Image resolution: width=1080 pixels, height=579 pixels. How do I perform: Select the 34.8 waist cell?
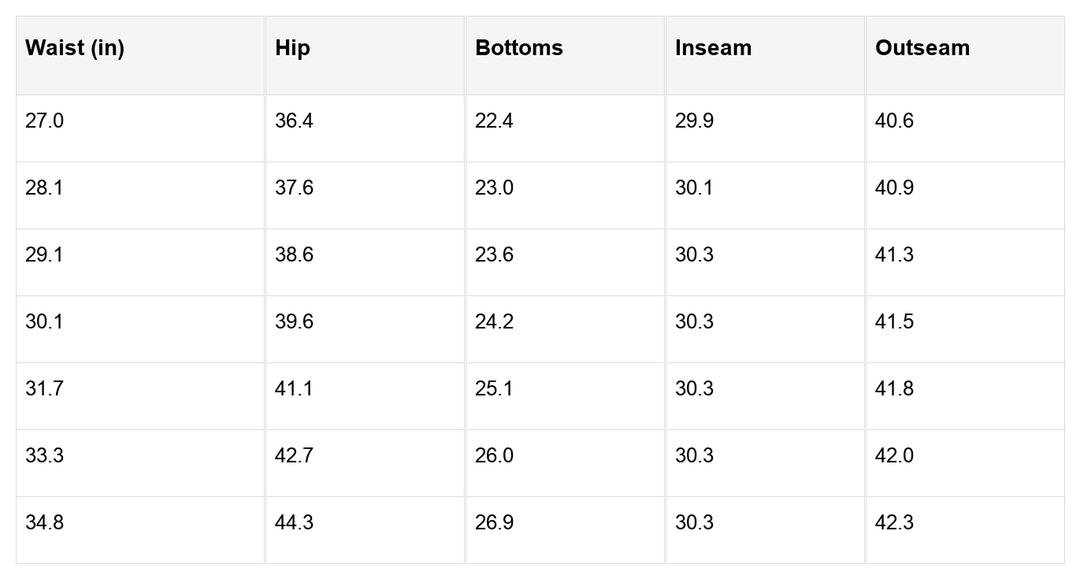(x=44, y=523)
